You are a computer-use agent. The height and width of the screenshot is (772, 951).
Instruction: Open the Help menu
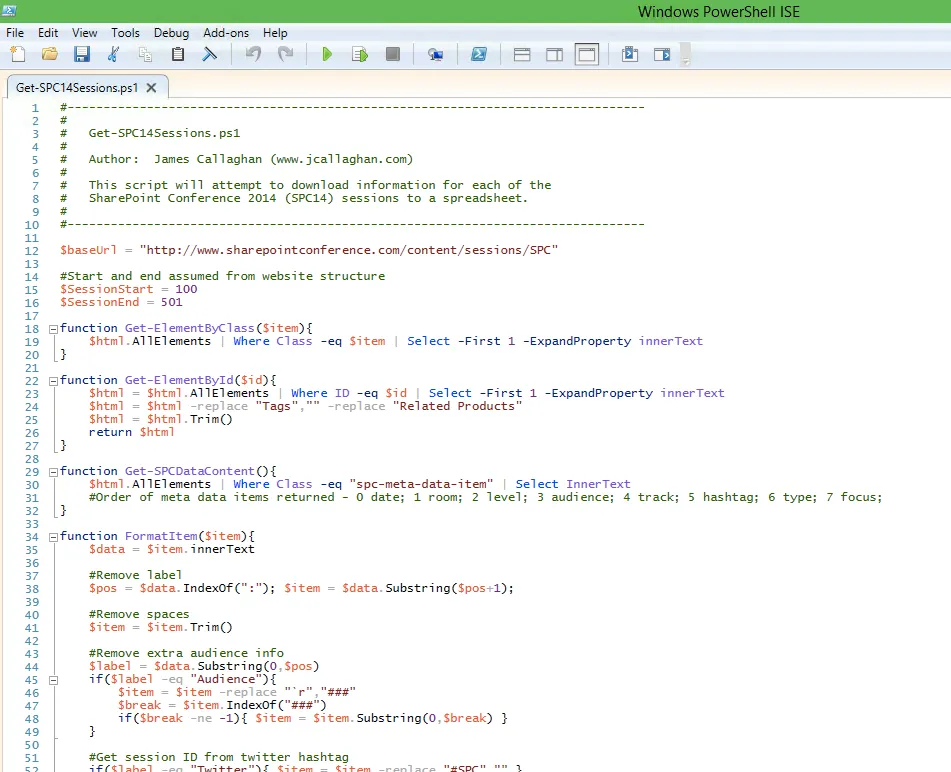[275, 33]
